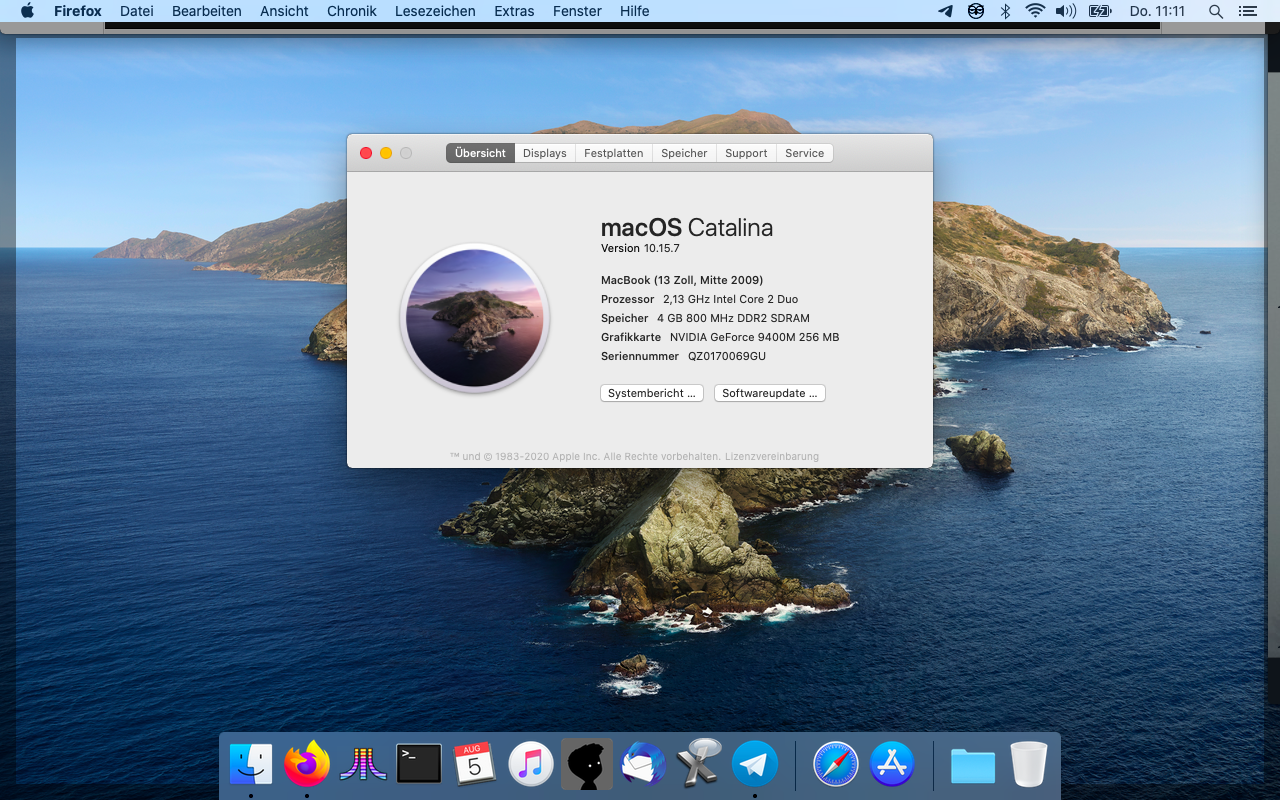Open Spotlight search magnifier in menu bar
Screen dimensions: 1280x800
pos(1216,11)
